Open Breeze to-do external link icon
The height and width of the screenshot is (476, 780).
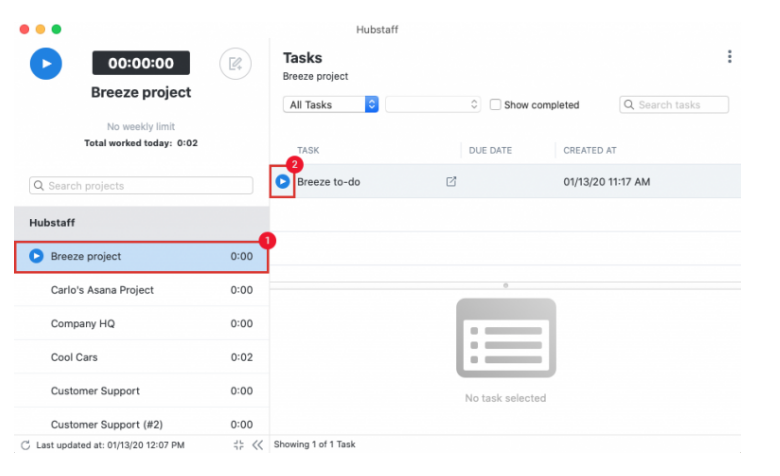pyautogui.click(x=451, y=182)
